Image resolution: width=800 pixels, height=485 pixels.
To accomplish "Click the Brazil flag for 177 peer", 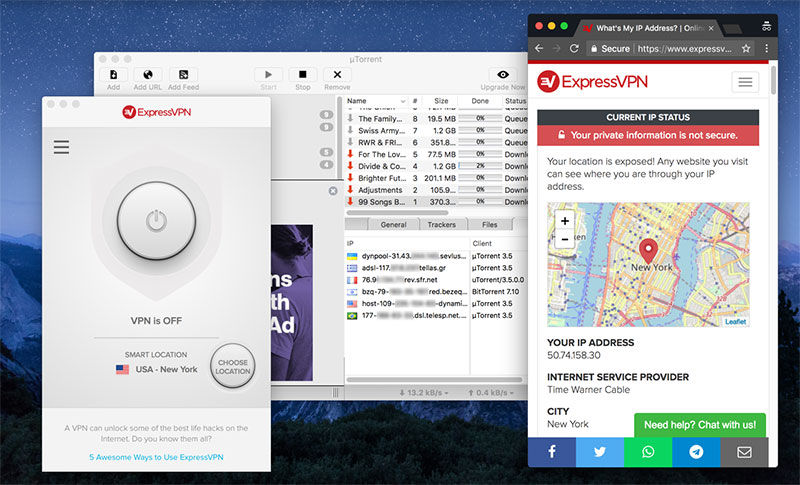I will tap(352, 316).
